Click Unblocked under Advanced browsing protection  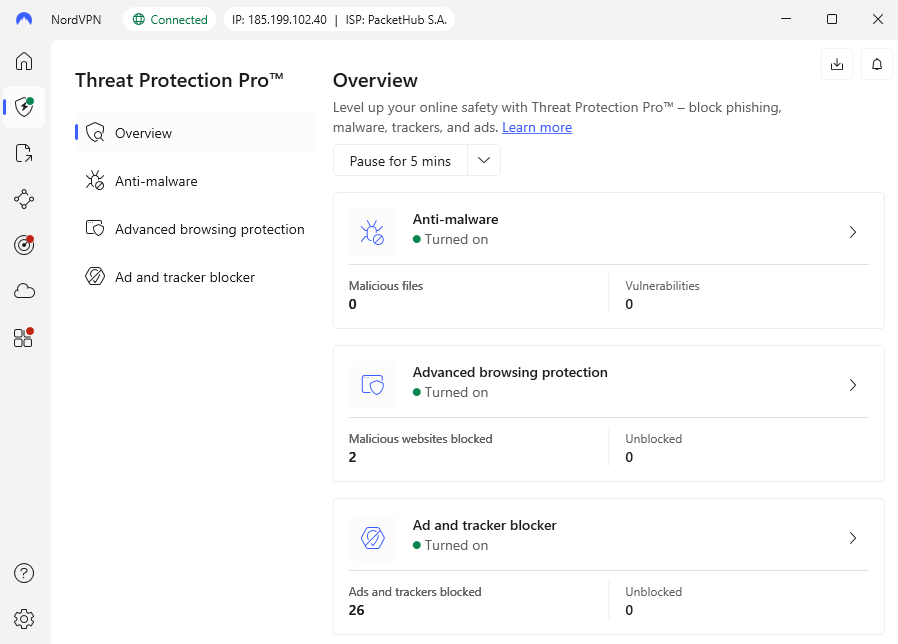653,439
